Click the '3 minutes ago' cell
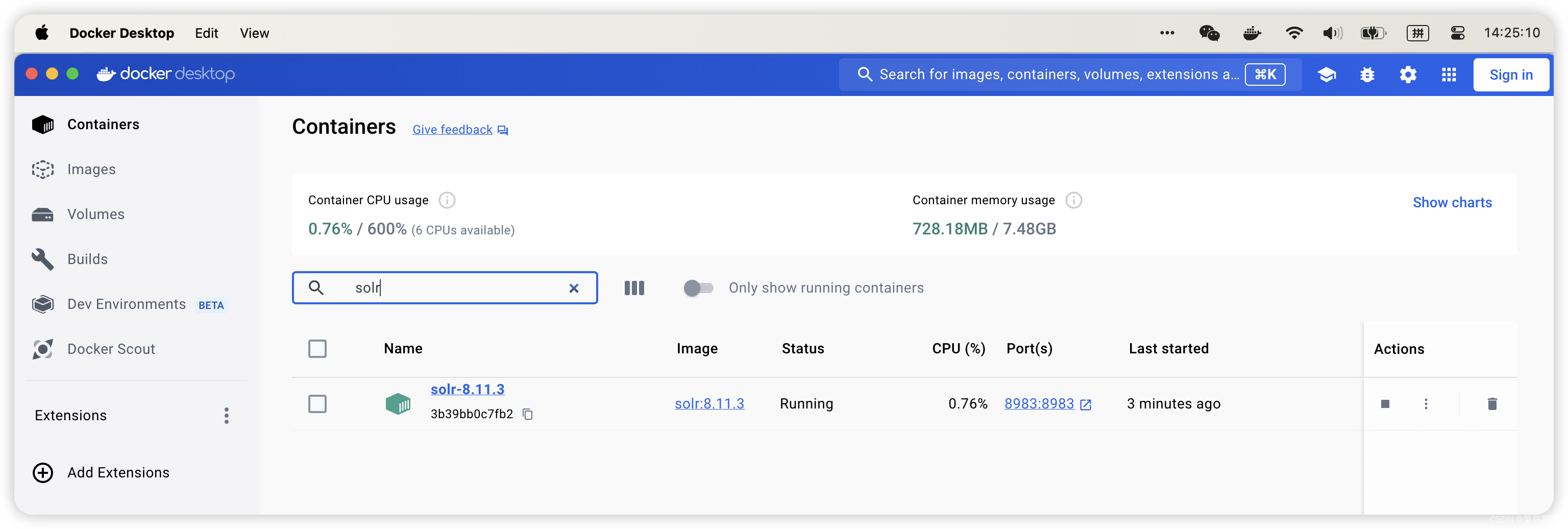 coord(1173,404)
